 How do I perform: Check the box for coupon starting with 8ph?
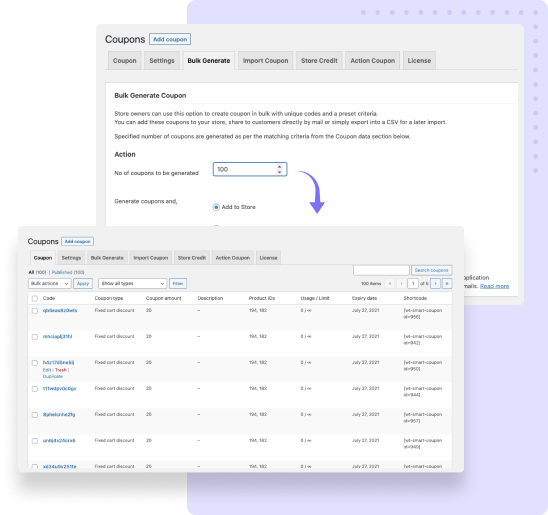pos(35,415)
